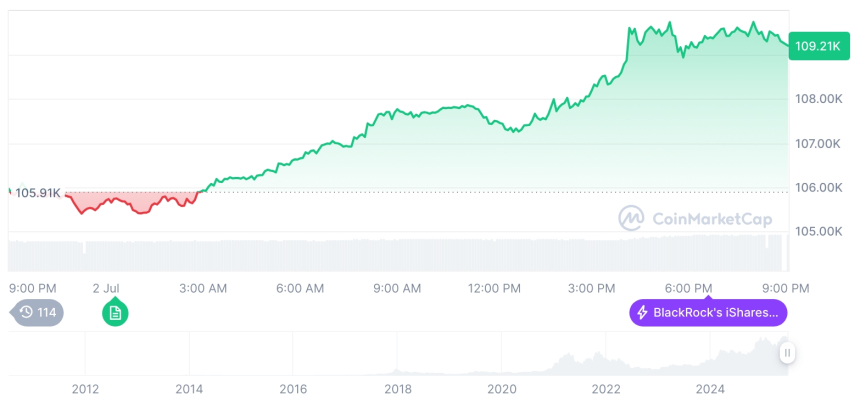The height and width of the screenshot is (401, 860).
Task: Click the 105.00K price axis label
Action: click(817, 231)
